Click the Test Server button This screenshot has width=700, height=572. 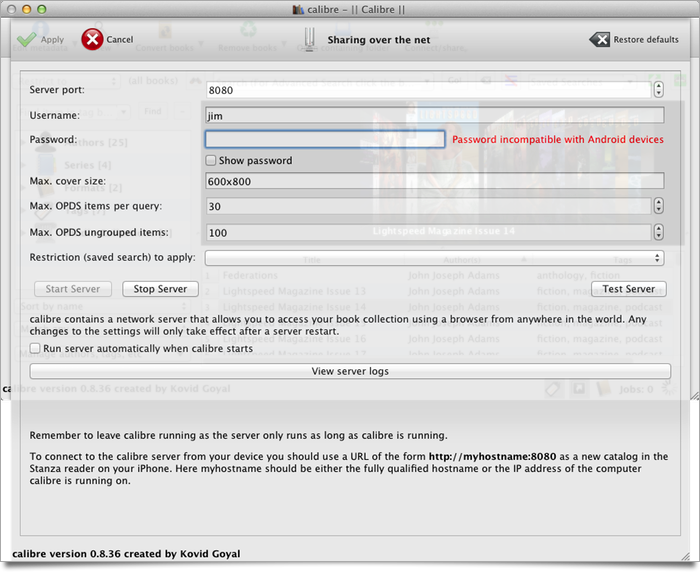tap(629, 289)
